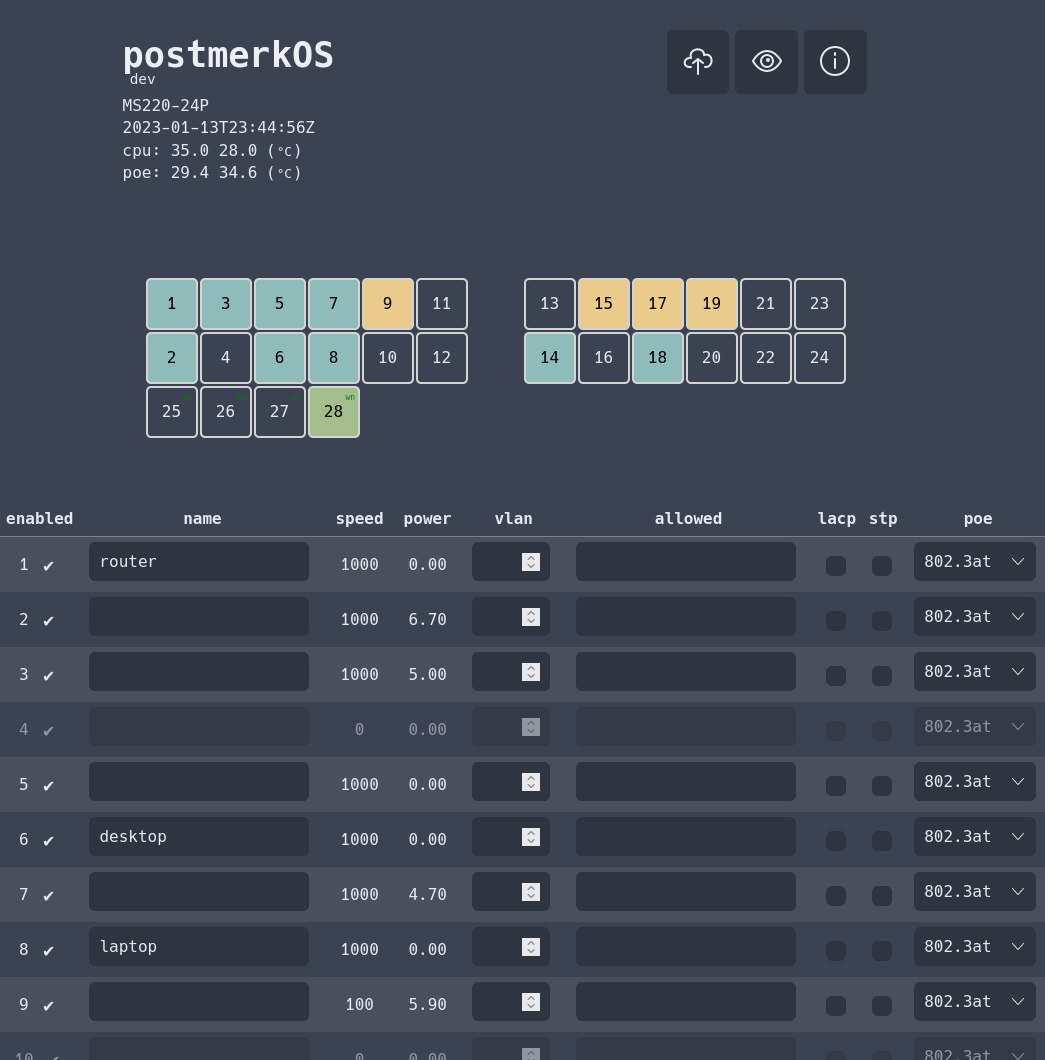The height and width of the screenshot is (1060, 1045).
Task: Enable lacp for port 8 (laptop)
Action: pos(836,950)
